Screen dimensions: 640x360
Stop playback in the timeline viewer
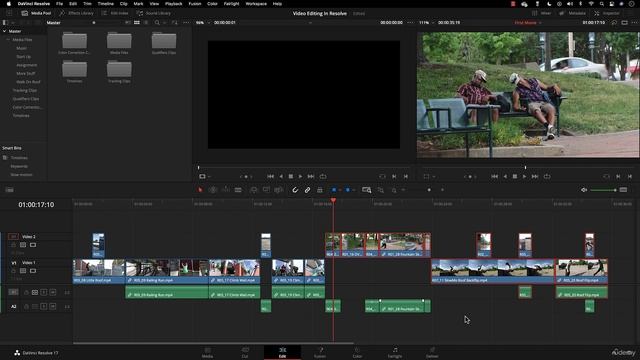(x=515, y=176)
